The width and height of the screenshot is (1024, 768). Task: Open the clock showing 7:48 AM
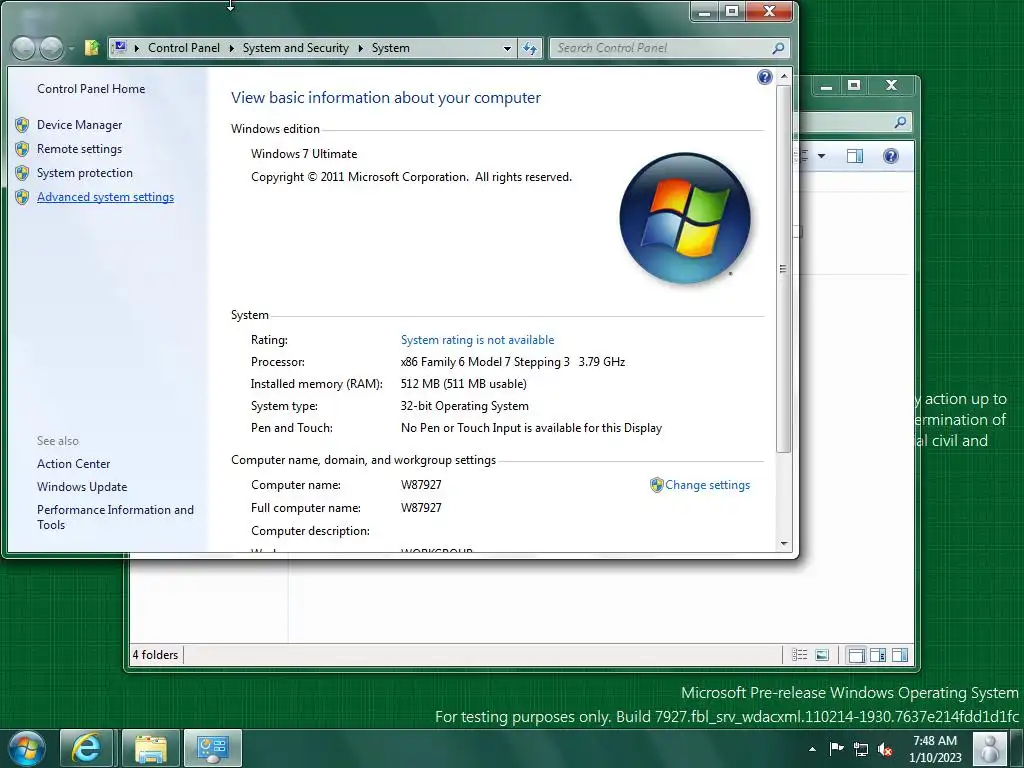(935, 749)
